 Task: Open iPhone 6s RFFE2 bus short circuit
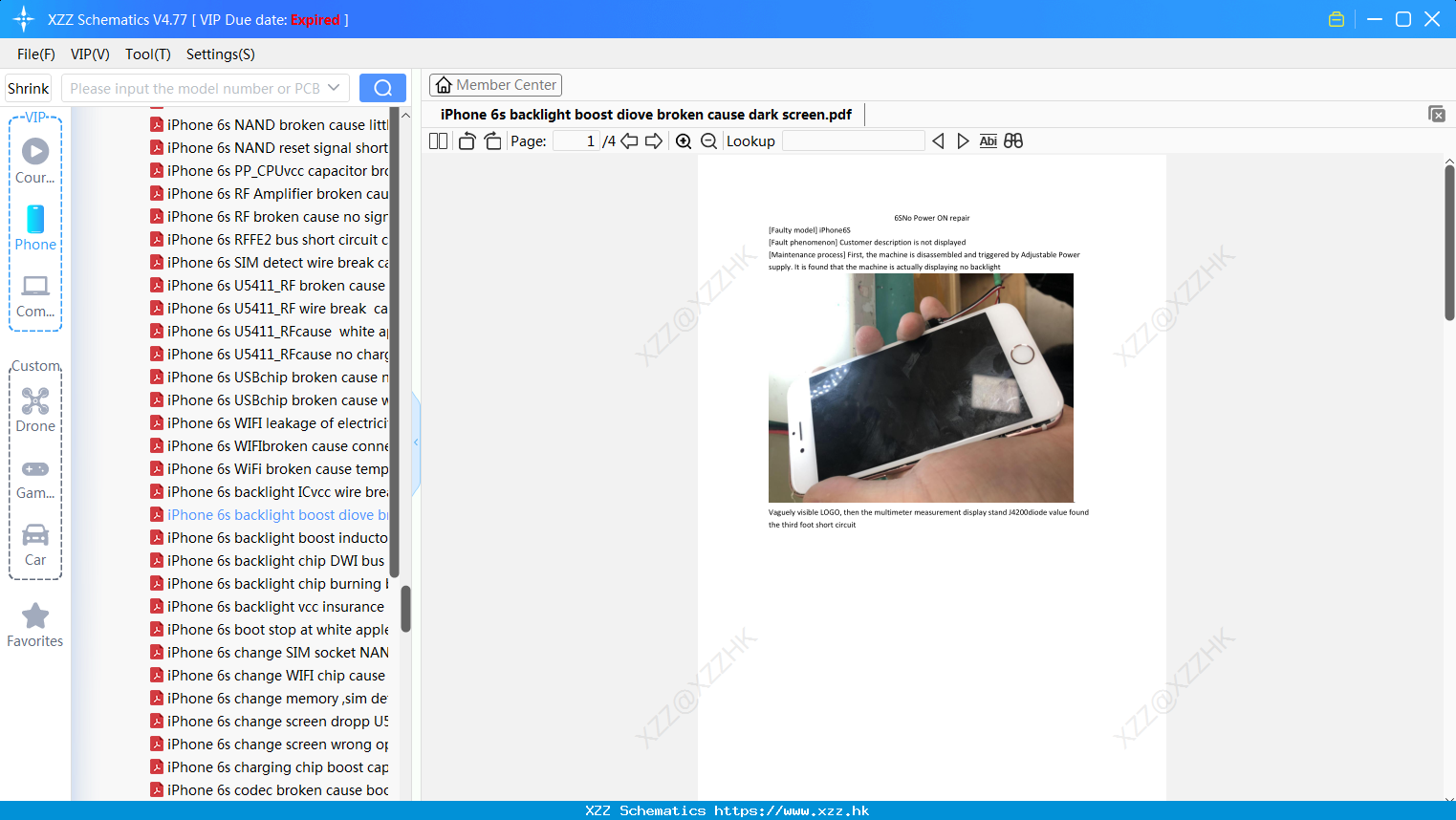(271, 240)
